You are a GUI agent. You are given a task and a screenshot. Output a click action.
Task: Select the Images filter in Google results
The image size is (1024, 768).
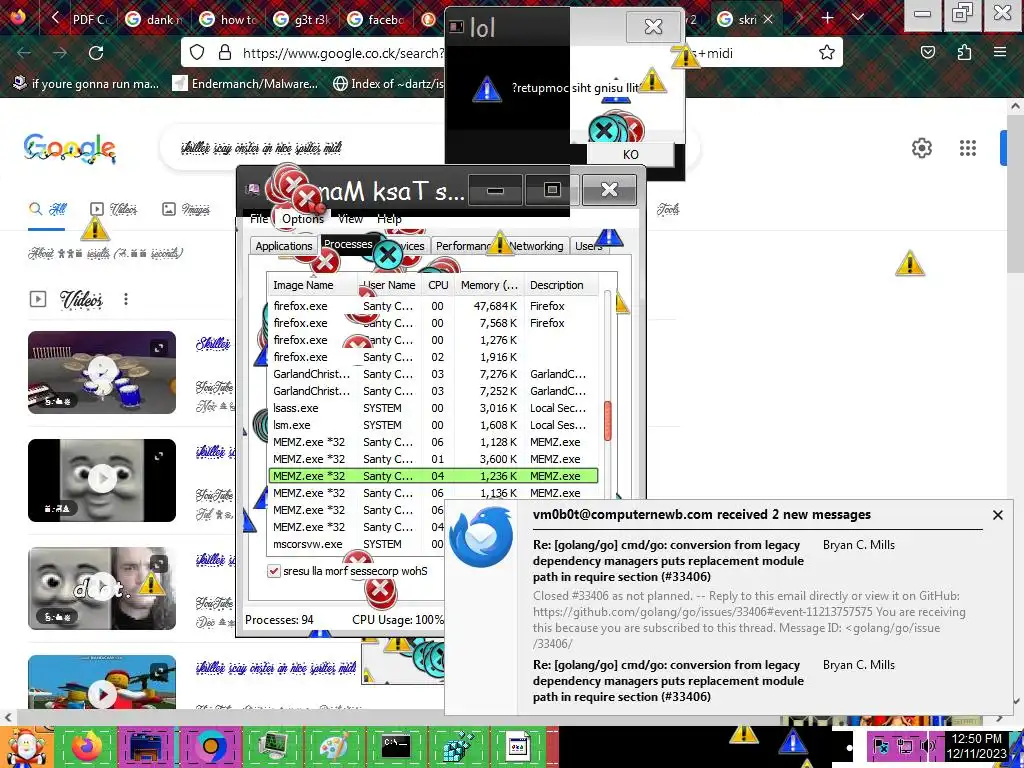(x=186, y=209)
